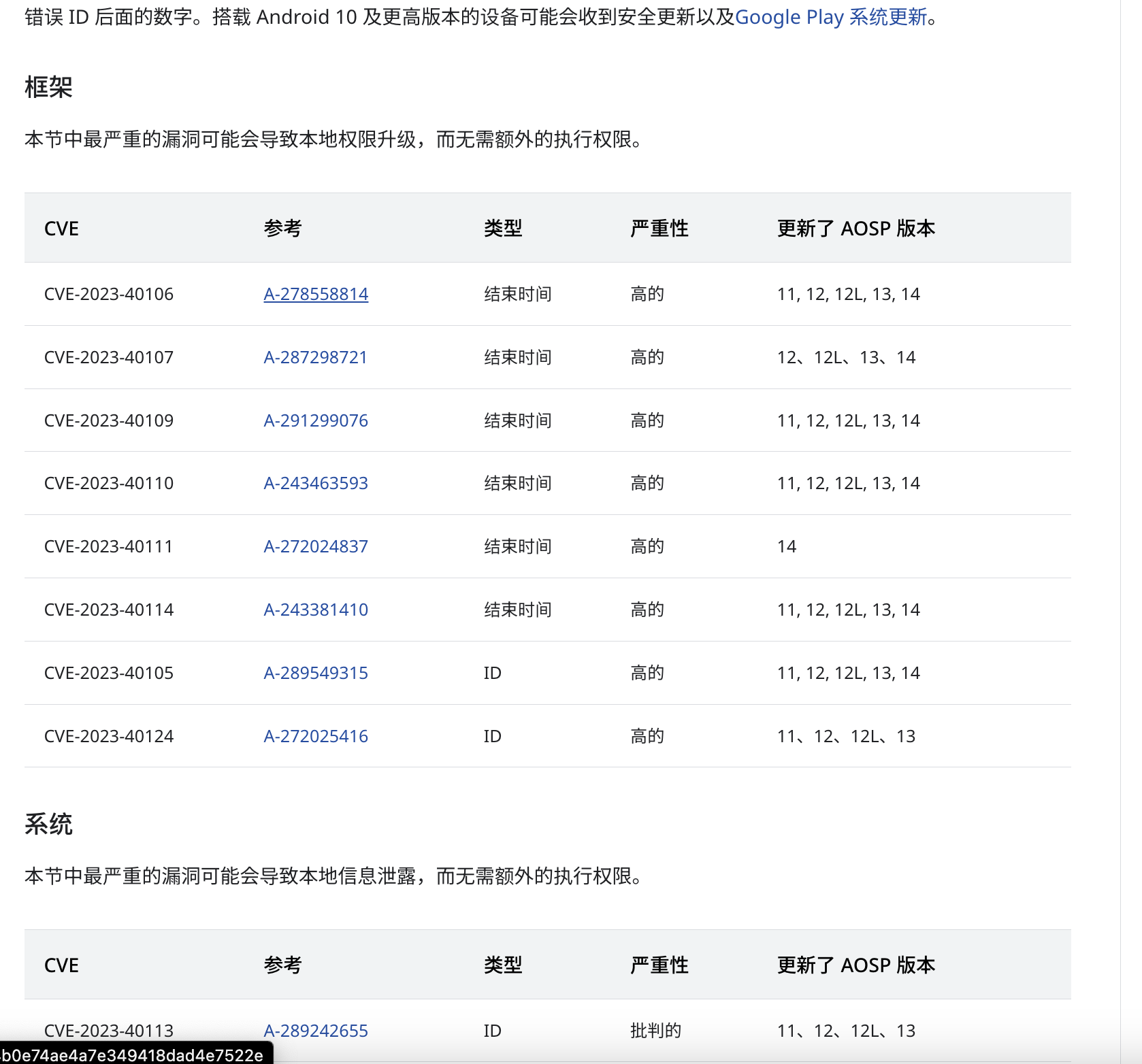Viewport: 1142px width, 1064px height.
Task: Open the Google Play 系统更新 link
Action: coord(830,17)
